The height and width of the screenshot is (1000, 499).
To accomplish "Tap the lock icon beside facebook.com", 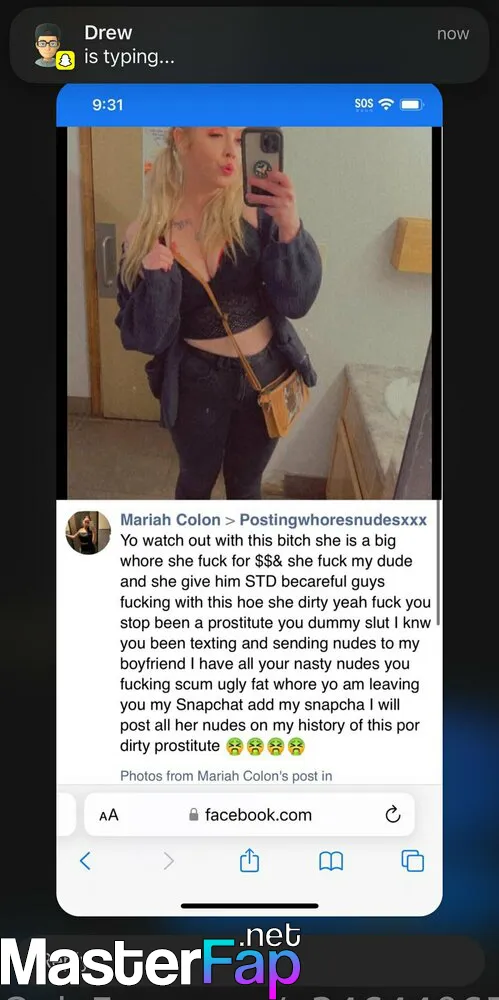I will click(194, 814).
